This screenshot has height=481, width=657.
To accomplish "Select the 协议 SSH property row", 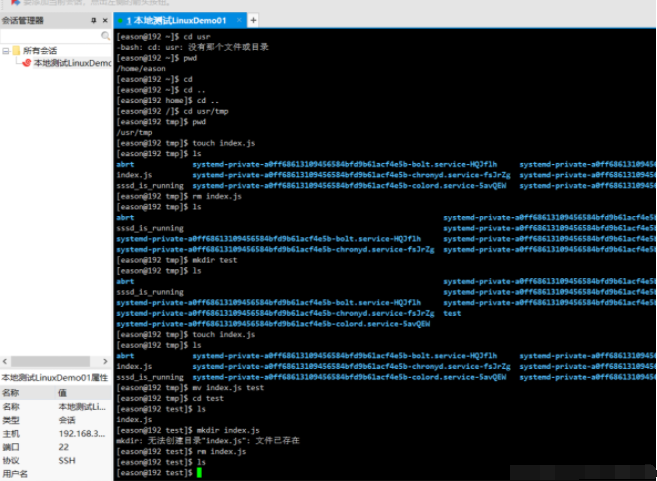I will pos(56,460).
